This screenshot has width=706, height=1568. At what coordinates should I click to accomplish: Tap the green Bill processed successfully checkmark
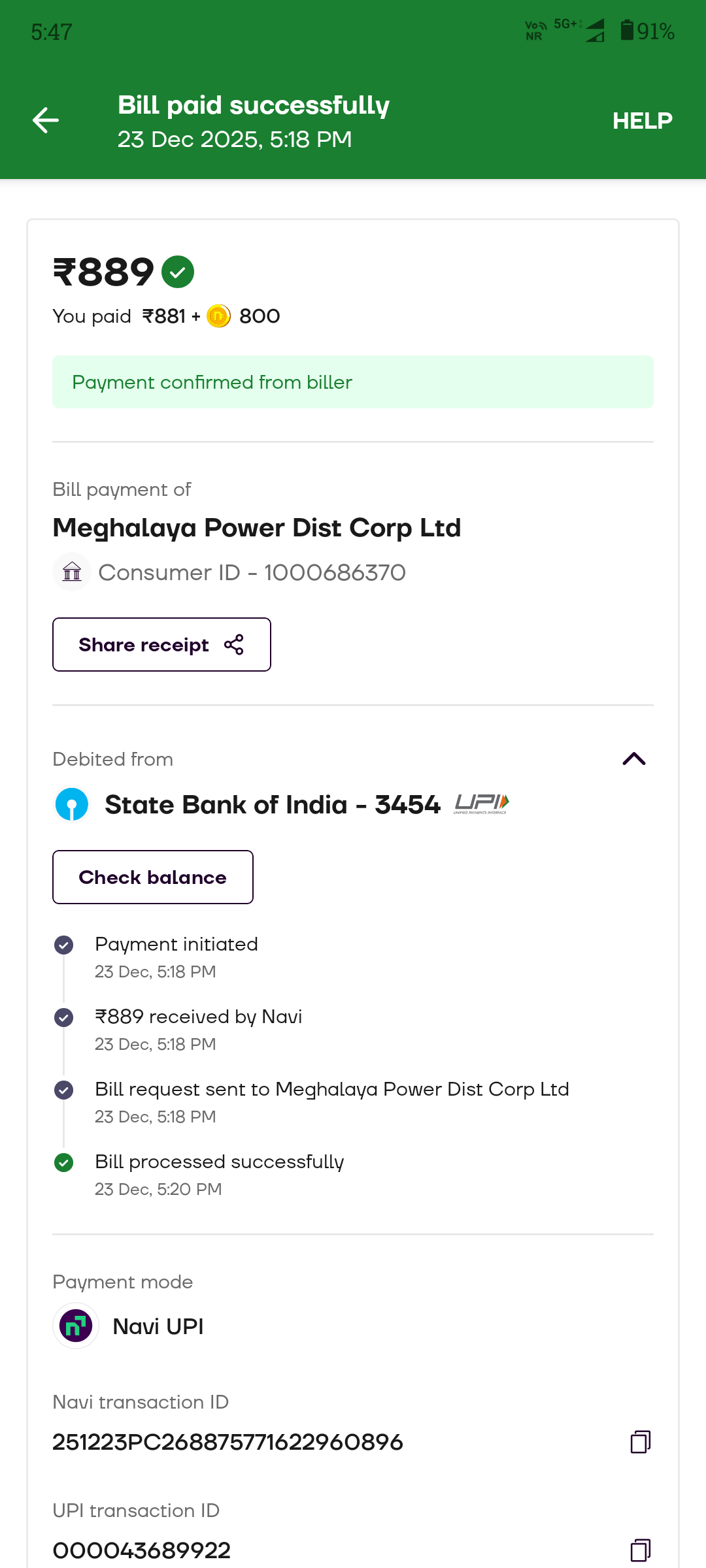[x=64, y=1162]
